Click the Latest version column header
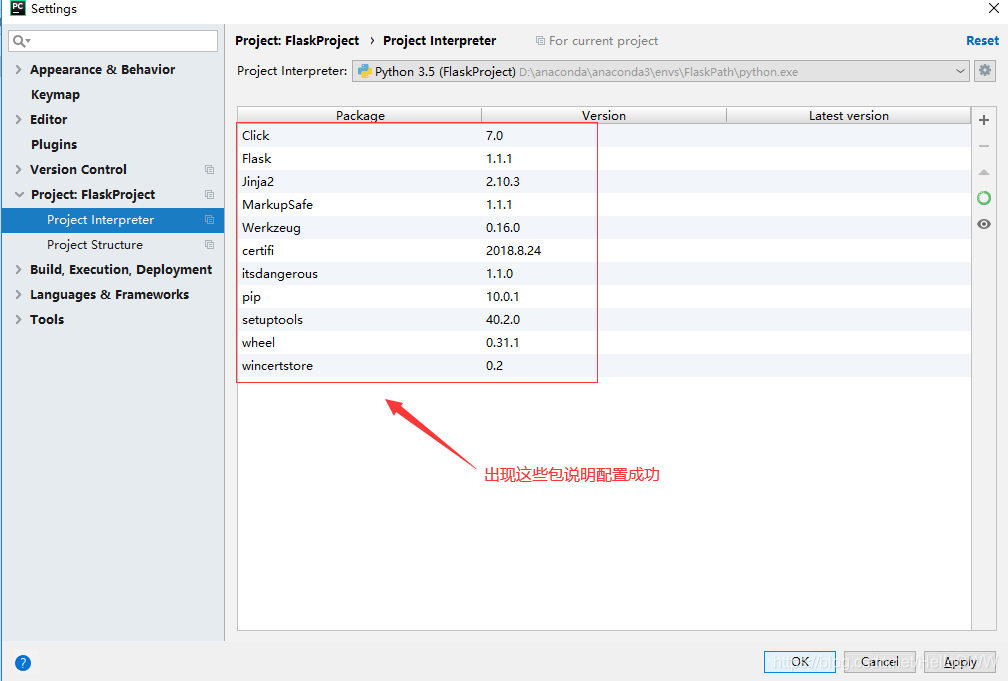 click(x=849, y=116)
